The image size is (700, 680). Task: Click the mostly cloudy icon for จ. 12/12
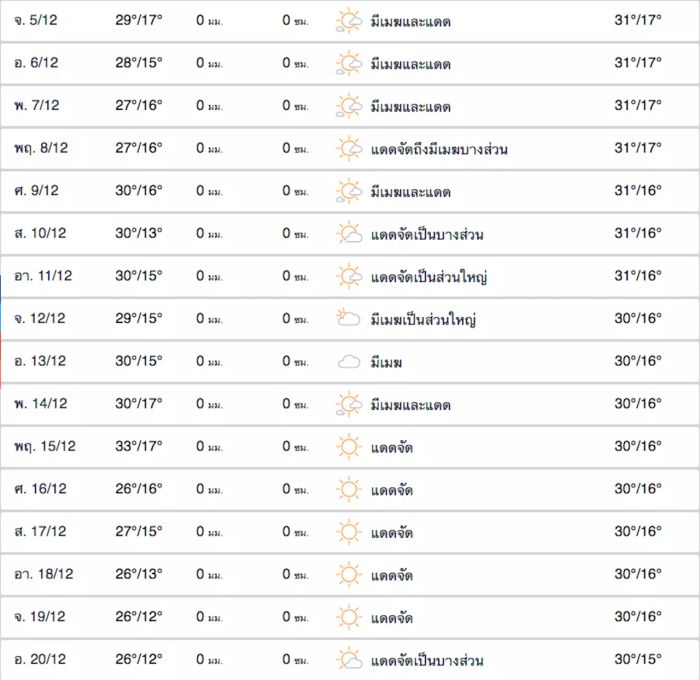(x=348, y=319)
